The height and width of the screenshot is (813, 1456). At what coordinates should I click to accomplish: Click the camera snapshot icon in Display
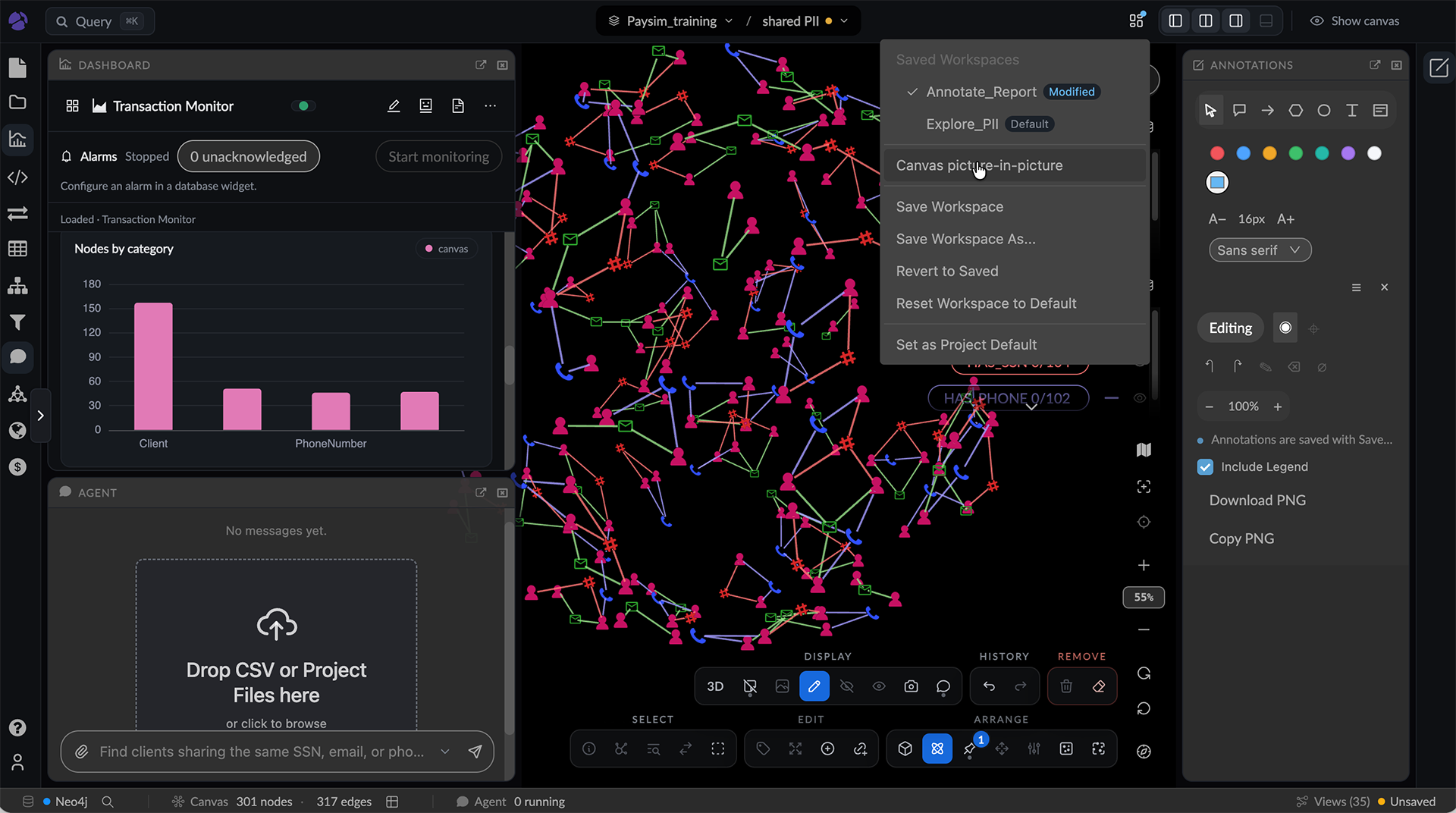click(911, 686)
